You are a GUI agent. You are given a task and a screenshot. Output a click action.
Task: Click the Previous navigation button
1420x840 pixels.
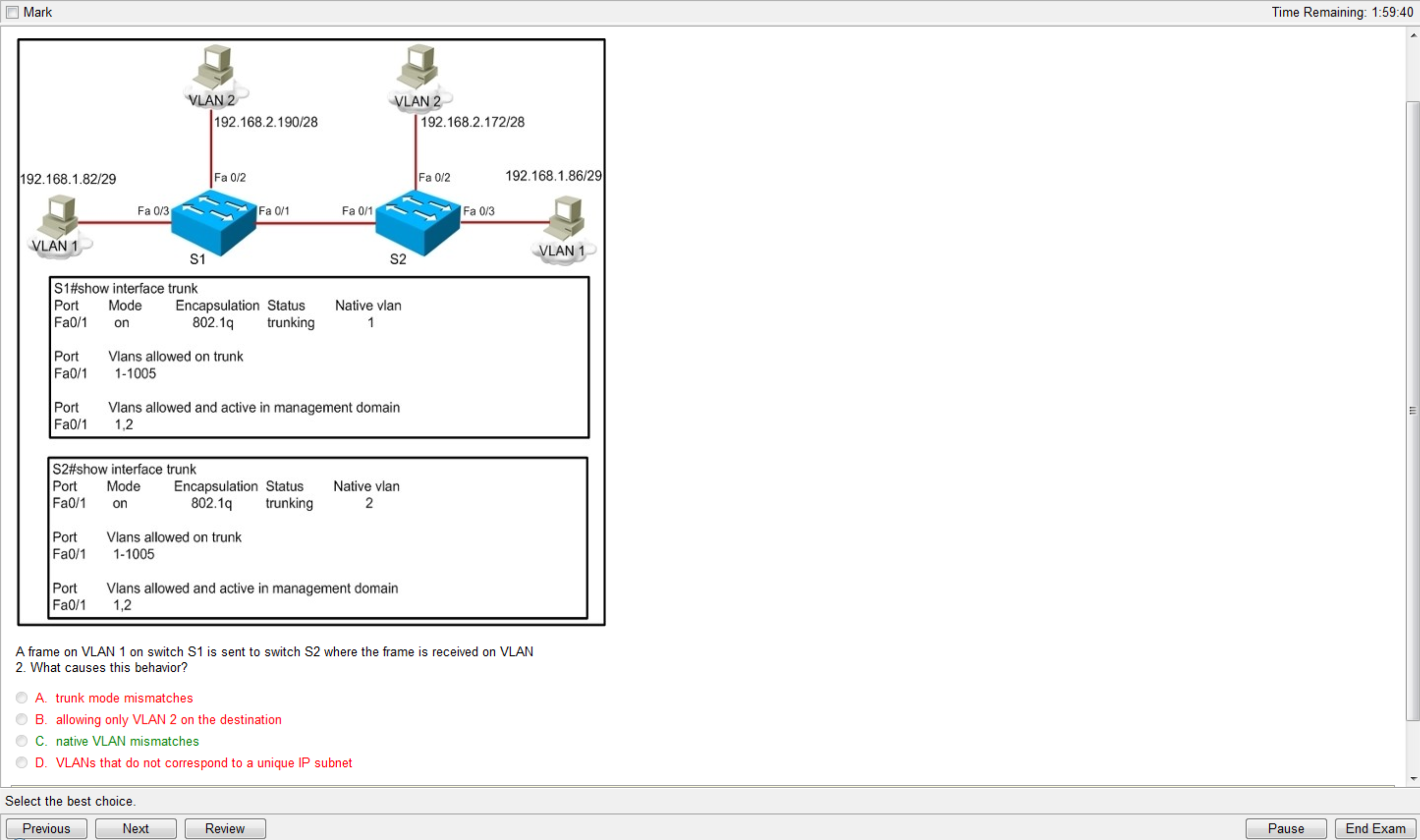tap(47, 828)
